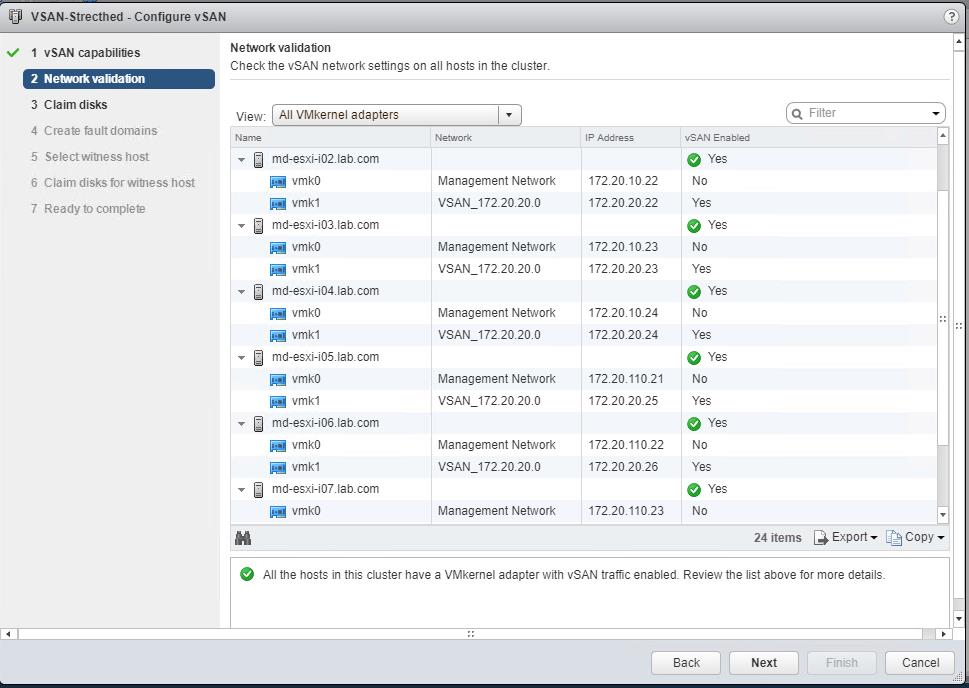Select step 6 Claim disks for witness host
The width and height of the screenshot is (969, 688).
click(x=113, y=182)
